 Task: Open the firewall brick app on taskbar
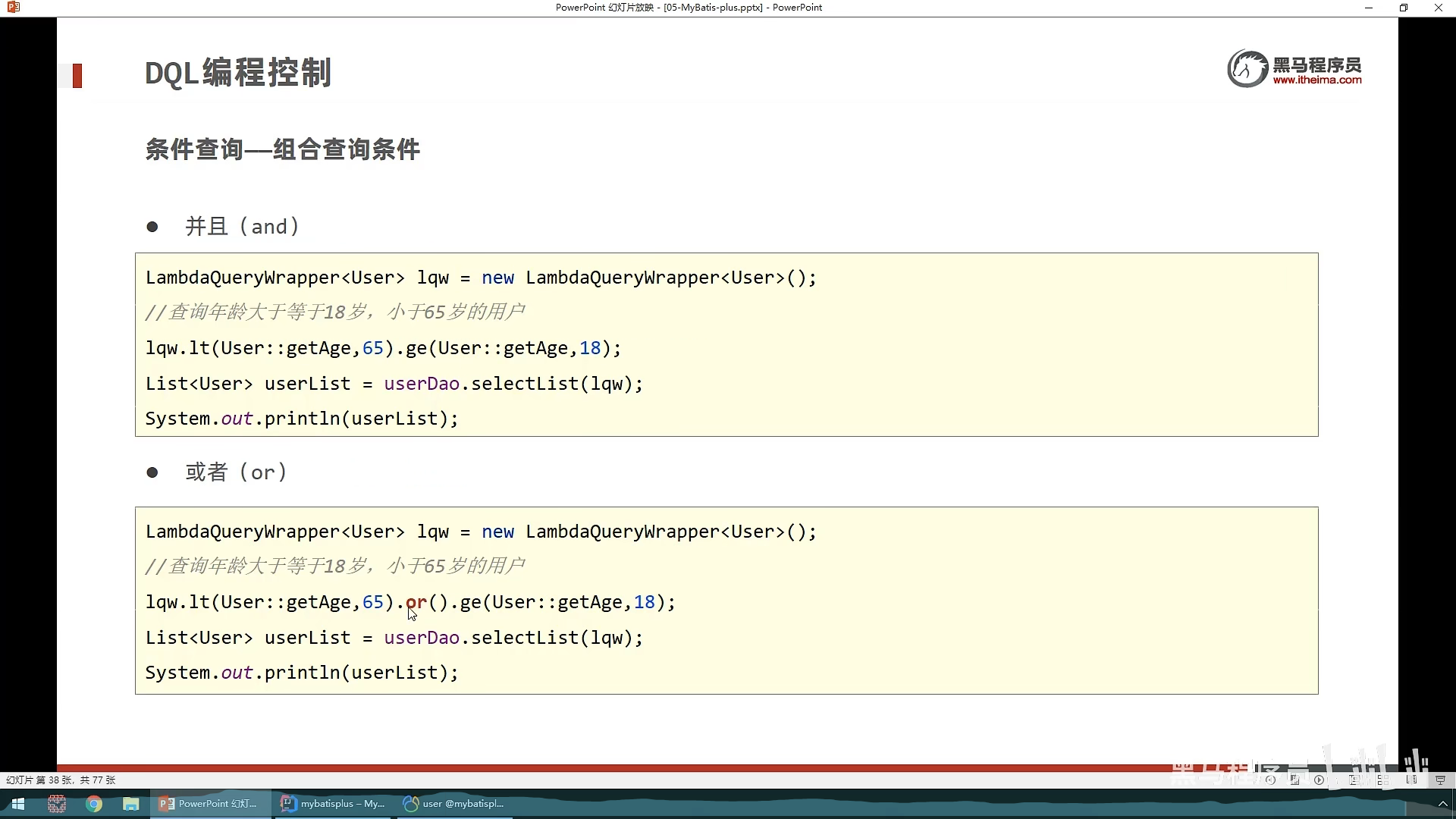[x=57, y=804]
